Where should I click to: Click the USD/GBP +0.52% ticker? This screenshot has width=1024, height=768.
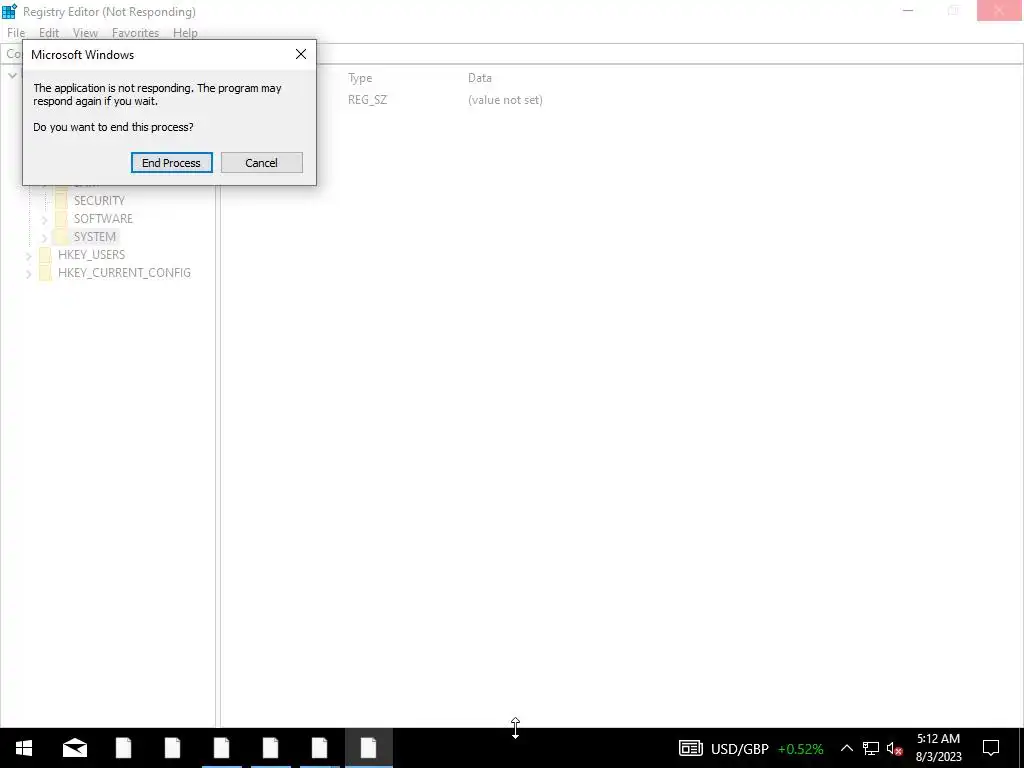(x=767, y=749)
